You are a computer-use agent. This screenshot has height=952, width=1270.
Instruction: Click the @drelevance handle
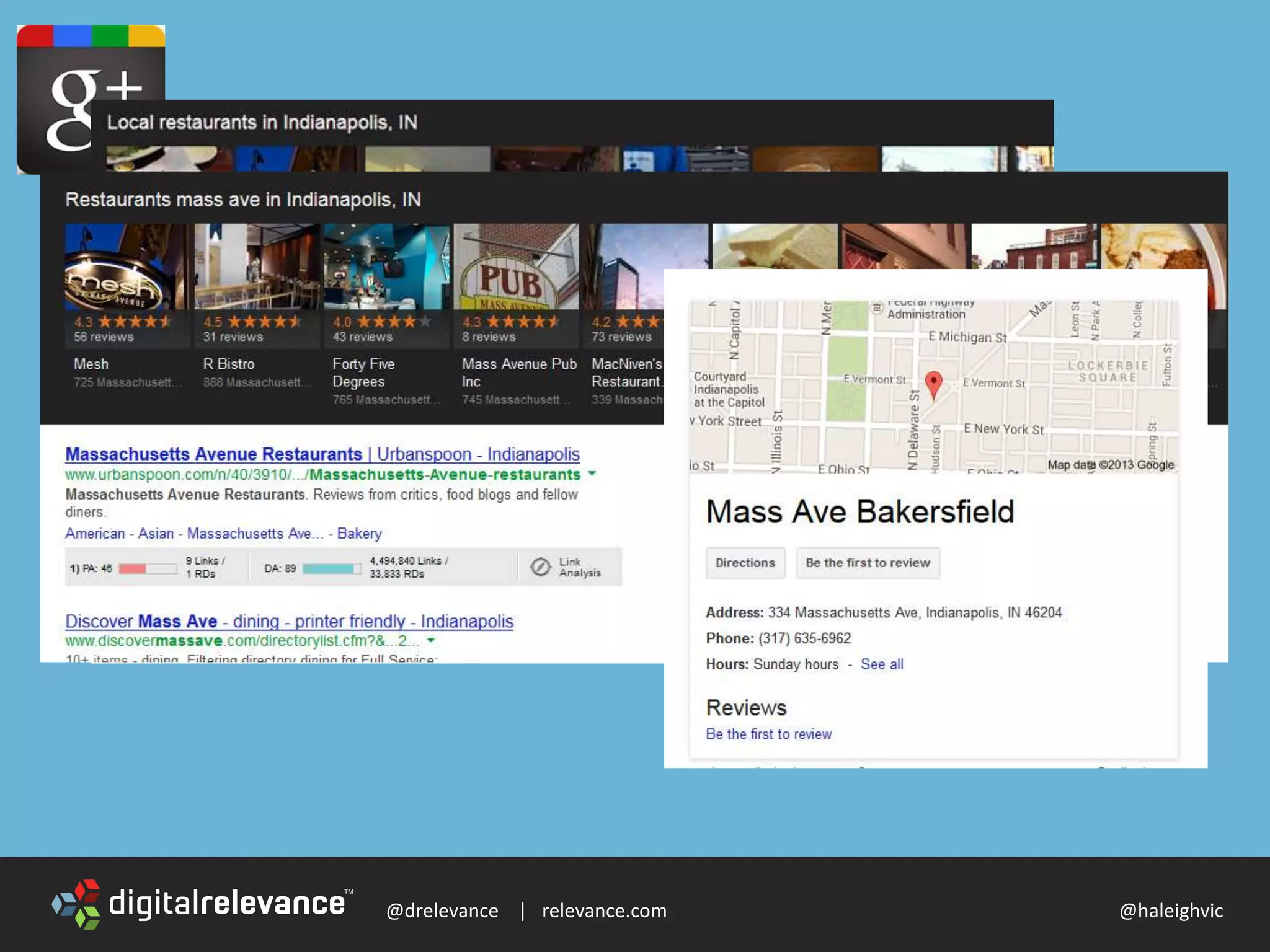[442, 910]
